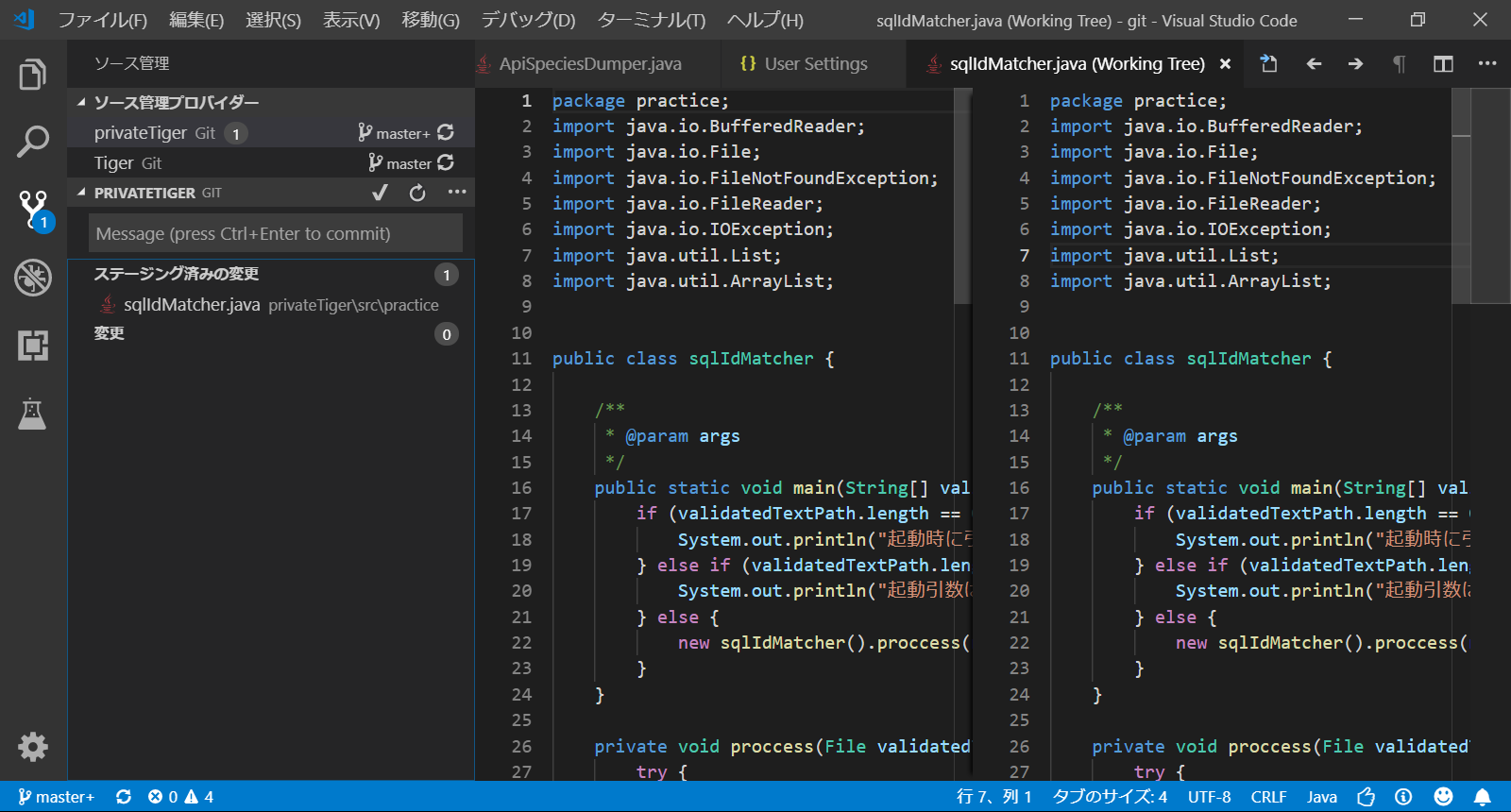Refresh PRIVATETIGER source control with circular arrow
This screenshot has width=1511, height=812.
[x=417, y=193]
